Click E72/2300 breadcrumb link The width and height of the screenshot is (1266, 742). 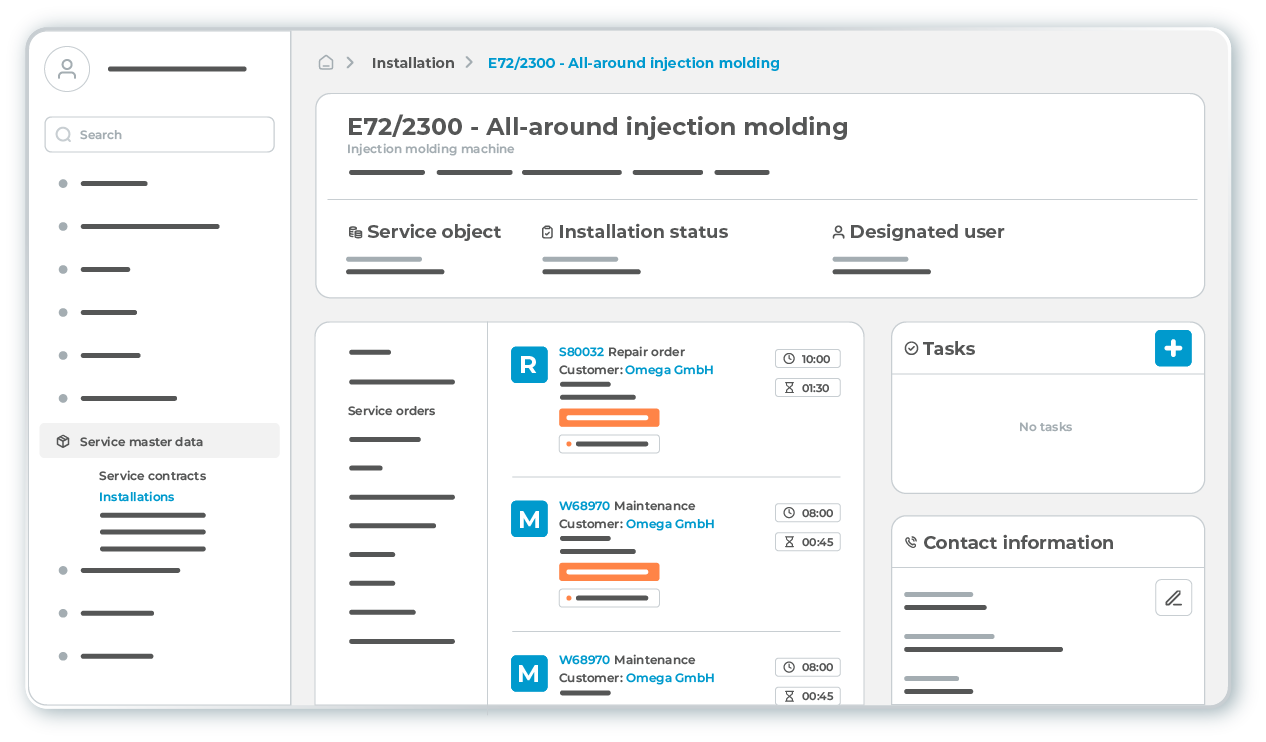pos(634,63)
